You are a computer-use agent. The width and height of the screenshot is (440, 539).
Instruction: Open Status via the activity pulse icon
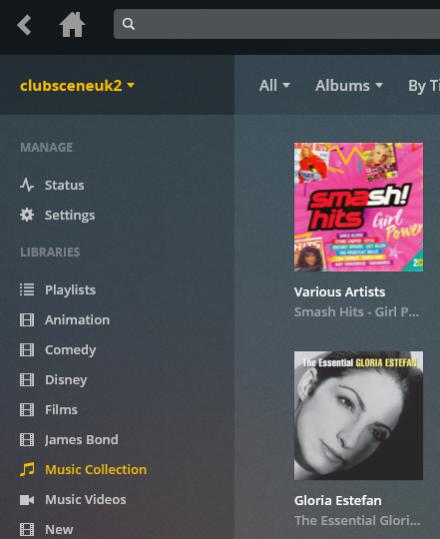[27, 185]
